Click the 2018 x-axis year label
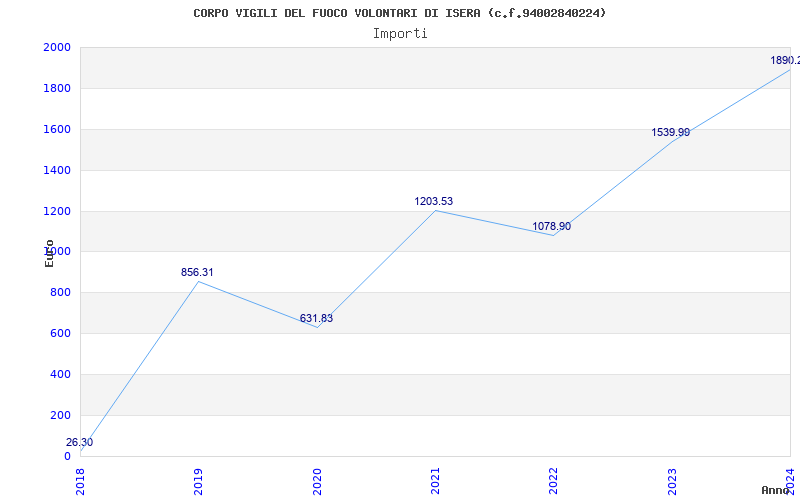 pos(81,480)
